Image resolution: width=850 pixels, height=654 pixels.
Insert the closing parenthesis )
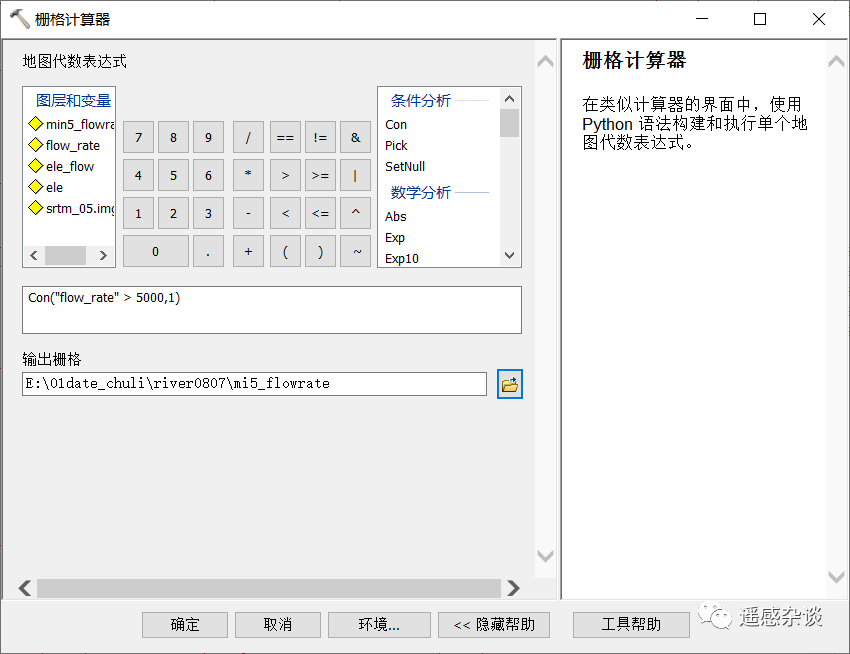point(320,251)
